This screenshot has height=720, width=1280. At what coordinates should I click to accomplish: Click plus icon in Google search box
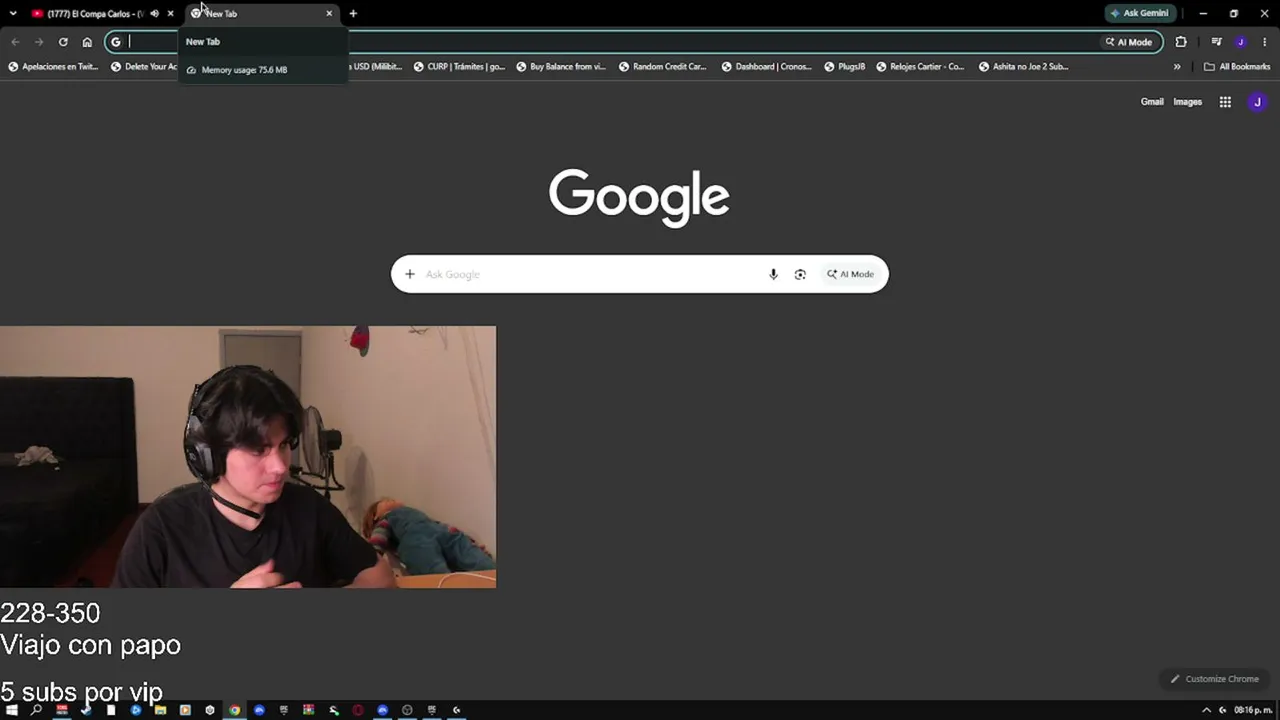tap(409, 274)
